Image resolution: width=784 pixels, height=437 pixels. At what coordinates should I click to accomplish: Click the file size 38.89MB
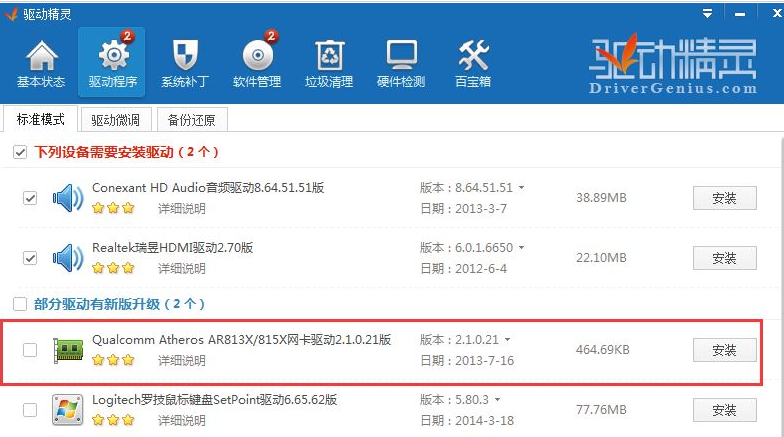[x=601, y=198]
